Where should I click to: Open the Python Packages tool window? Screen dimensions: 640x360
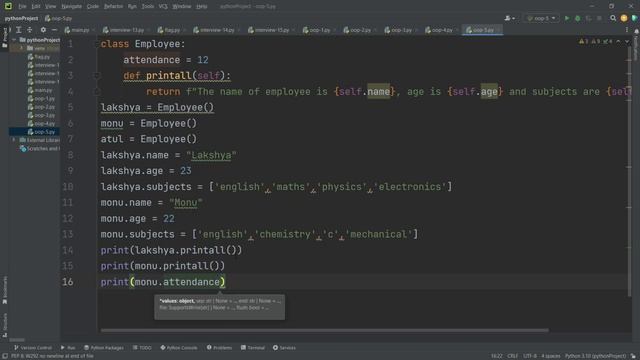coord(104,348)
